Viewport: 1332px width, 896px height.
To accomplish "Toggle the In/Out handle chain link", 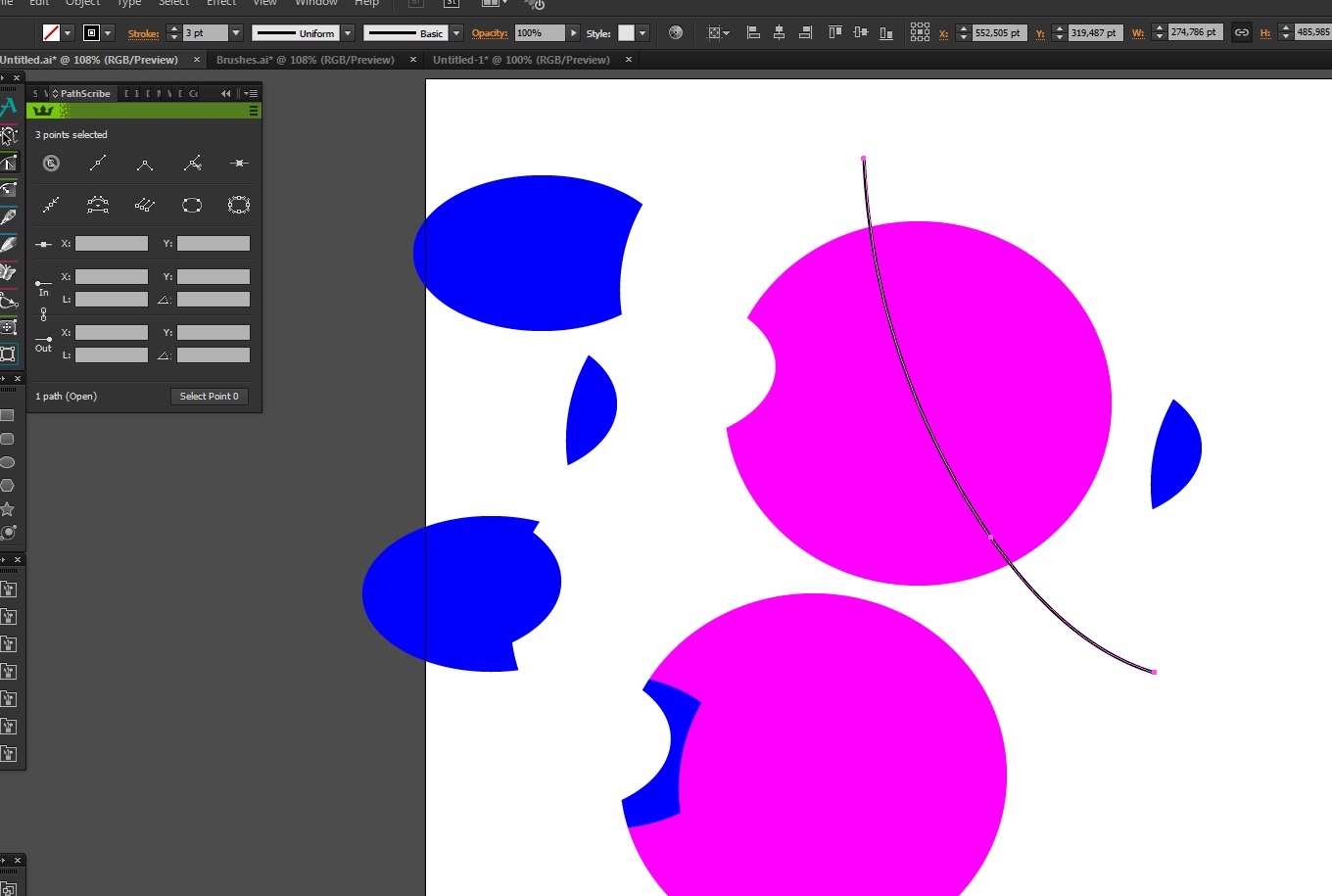I will [43, 314].
